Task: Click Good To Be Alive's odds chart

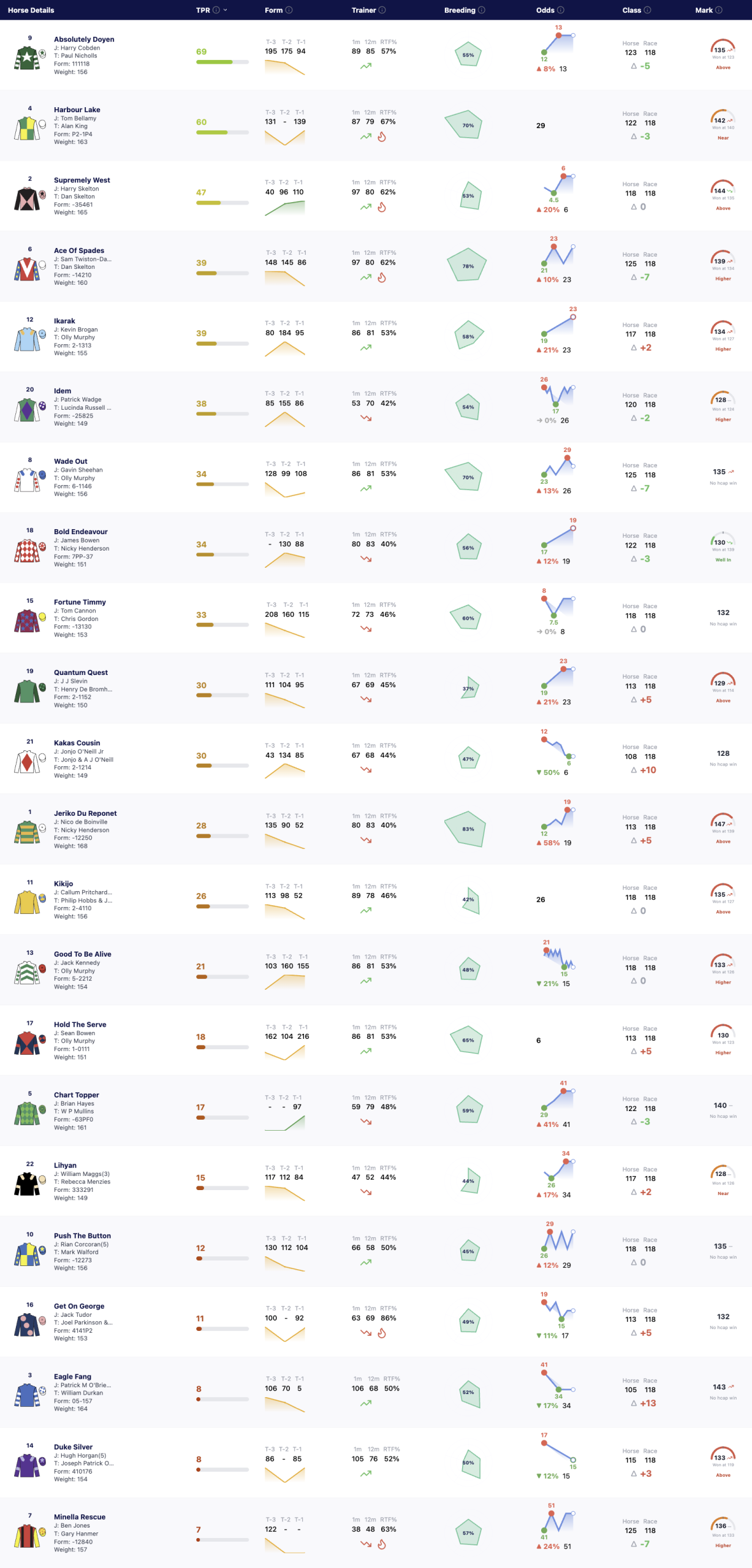Action: tap(558, 957)
